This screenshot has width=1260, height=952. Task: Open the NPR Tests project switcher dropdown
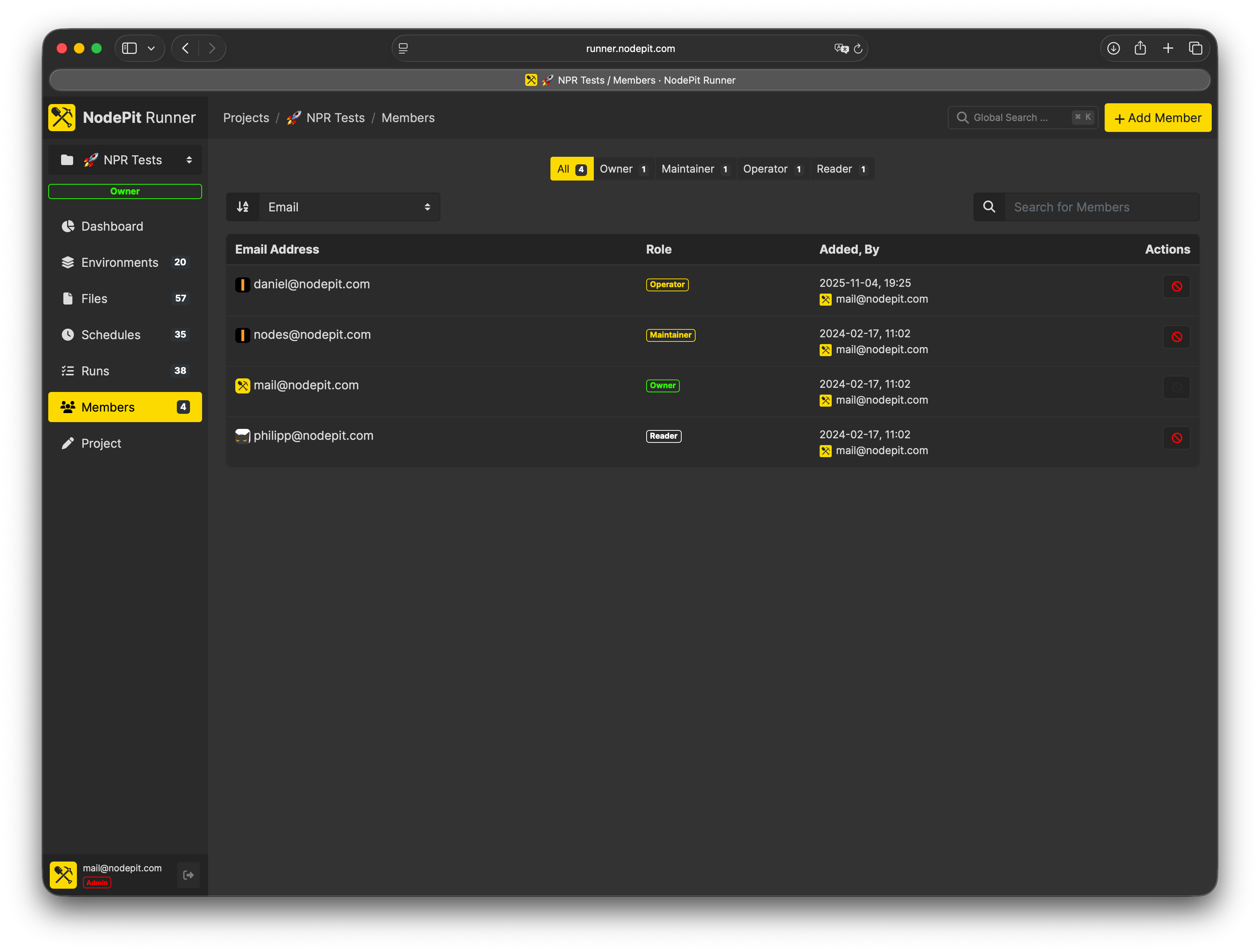pos(125,160)
